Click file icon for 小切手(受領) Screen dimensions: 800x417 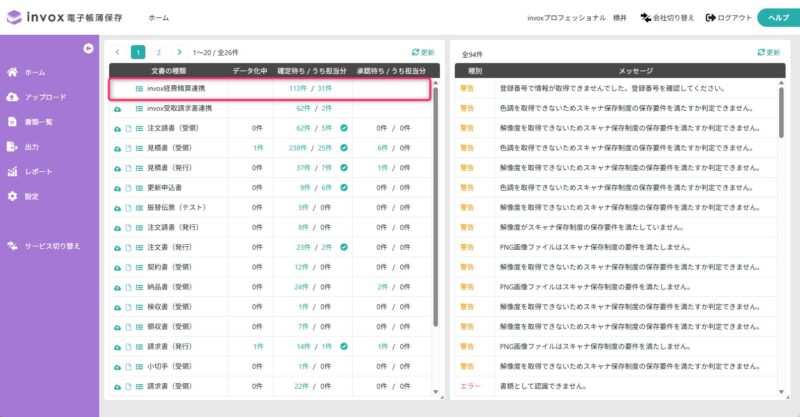[x=129, y=367]
